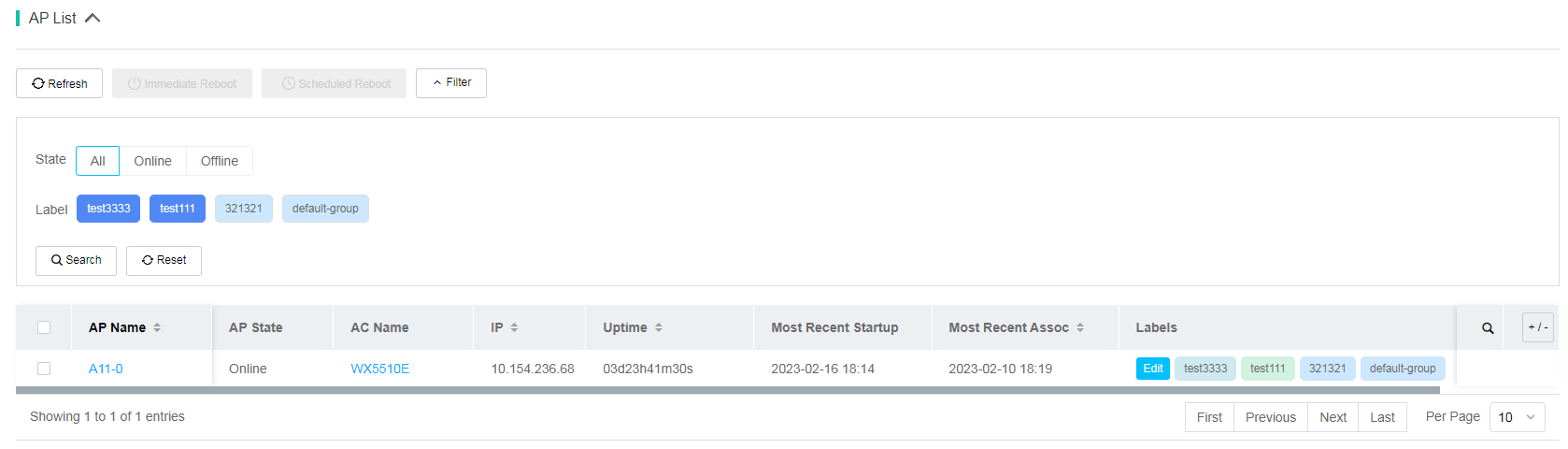This screenshot has width=1568, height=449.
Task: Open the Per Page dropdown
Action: coord(1518,417)
